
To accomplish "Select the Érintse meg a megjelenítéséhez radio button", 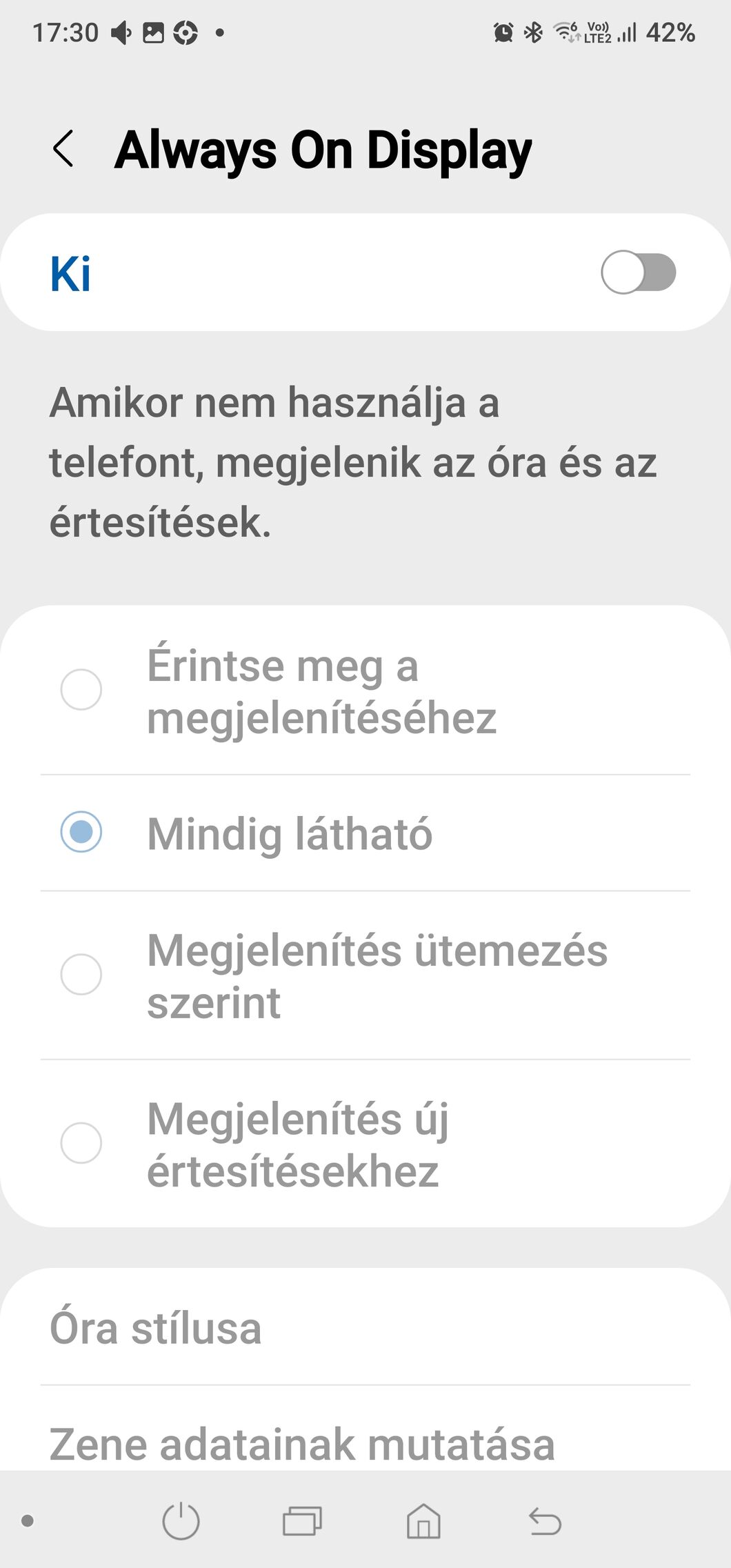I will click(81, 689).
